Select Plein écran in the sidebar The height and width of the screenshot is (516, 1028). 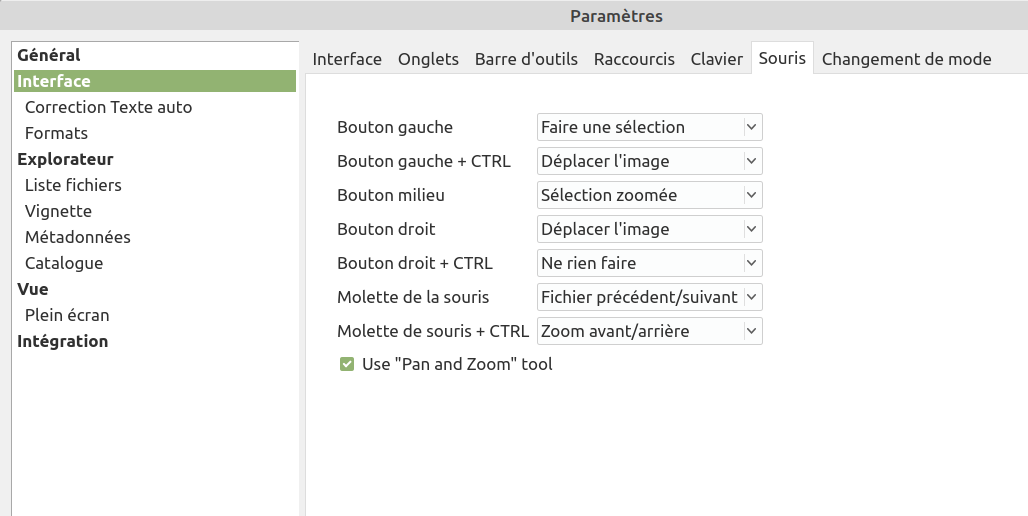coord(67,315)
